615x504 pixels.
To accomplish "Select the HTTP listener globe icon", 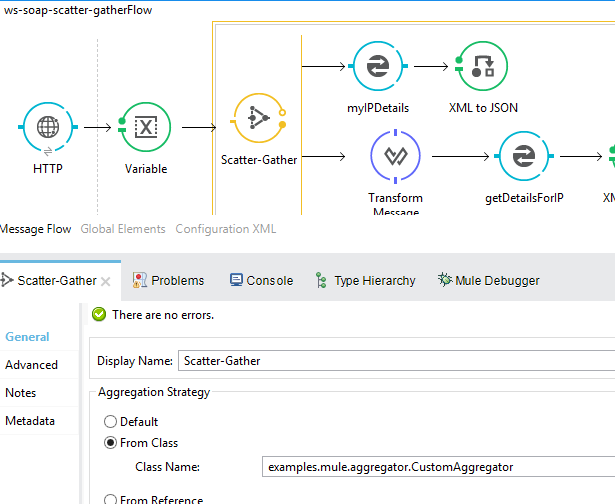I will click(x=47, y=127).
